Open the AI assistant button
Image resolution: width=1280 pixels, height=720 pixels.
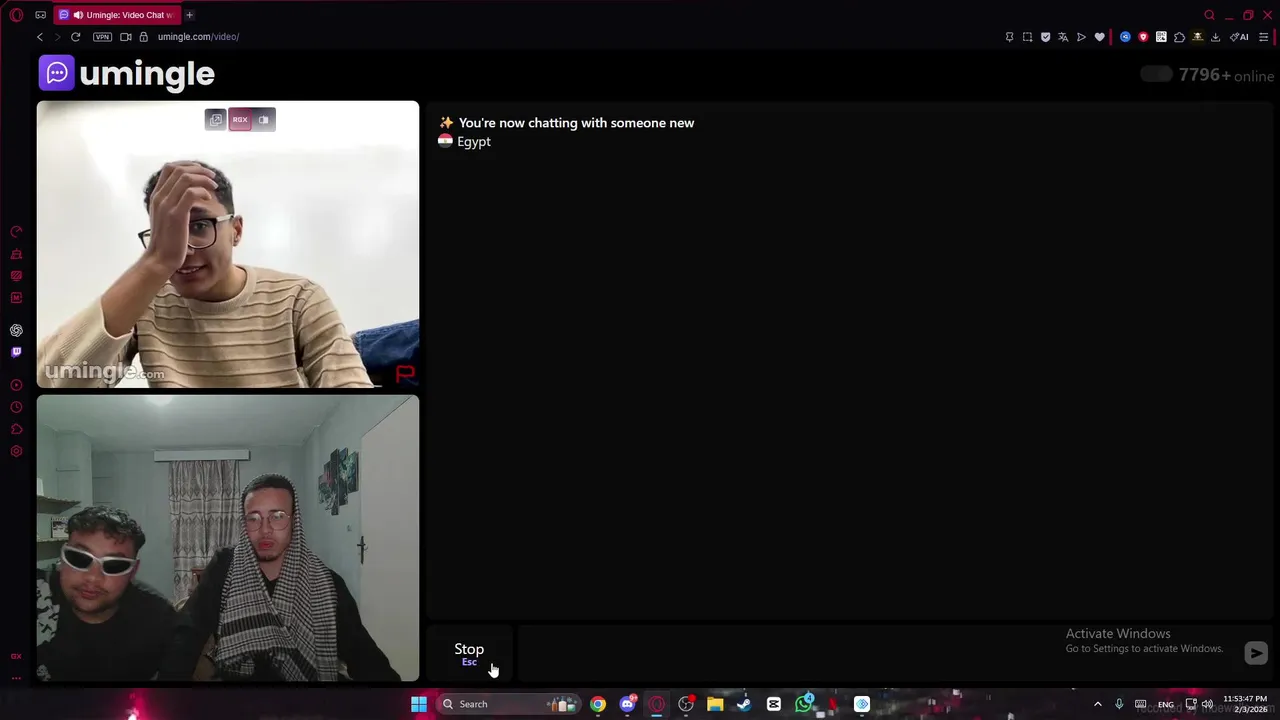(1239, 37)
